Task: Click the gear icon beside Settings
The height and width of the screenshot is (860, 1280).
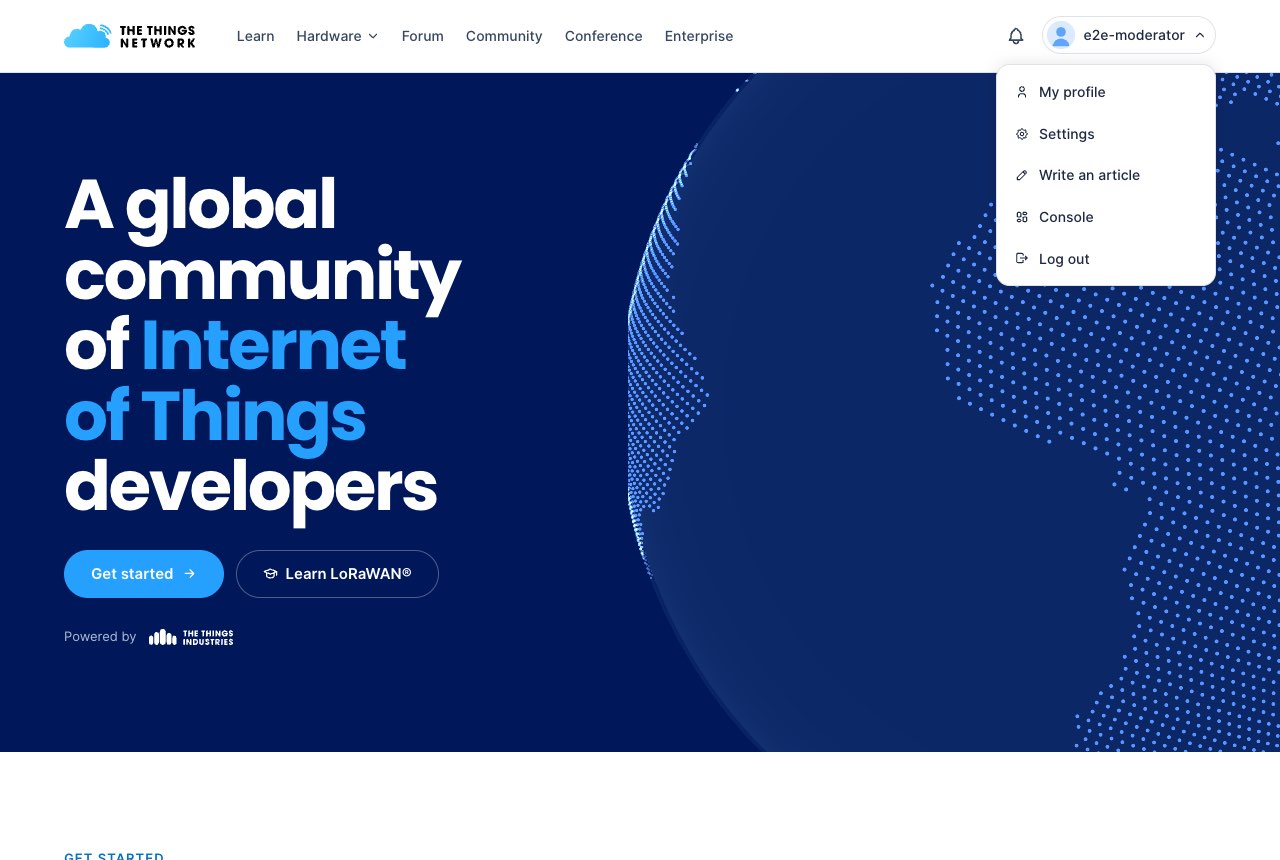Action: tap(1022, 134)
